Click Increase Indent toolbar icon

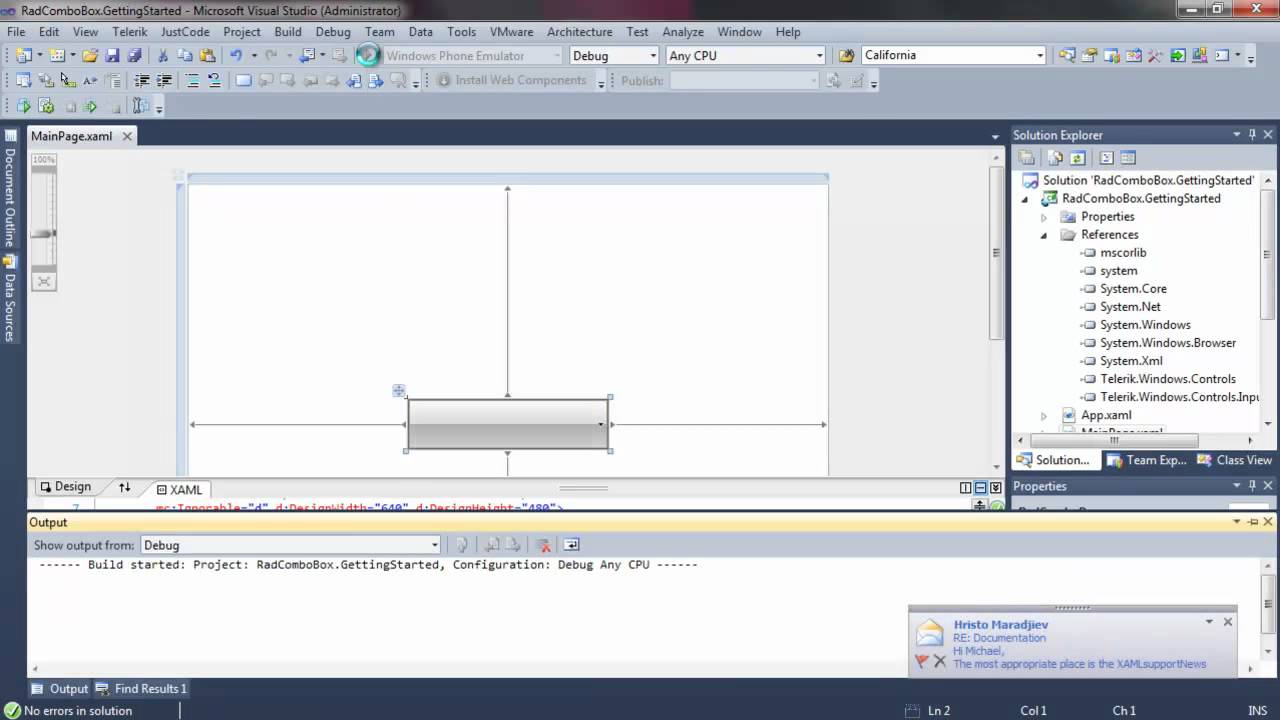(164, 80)
